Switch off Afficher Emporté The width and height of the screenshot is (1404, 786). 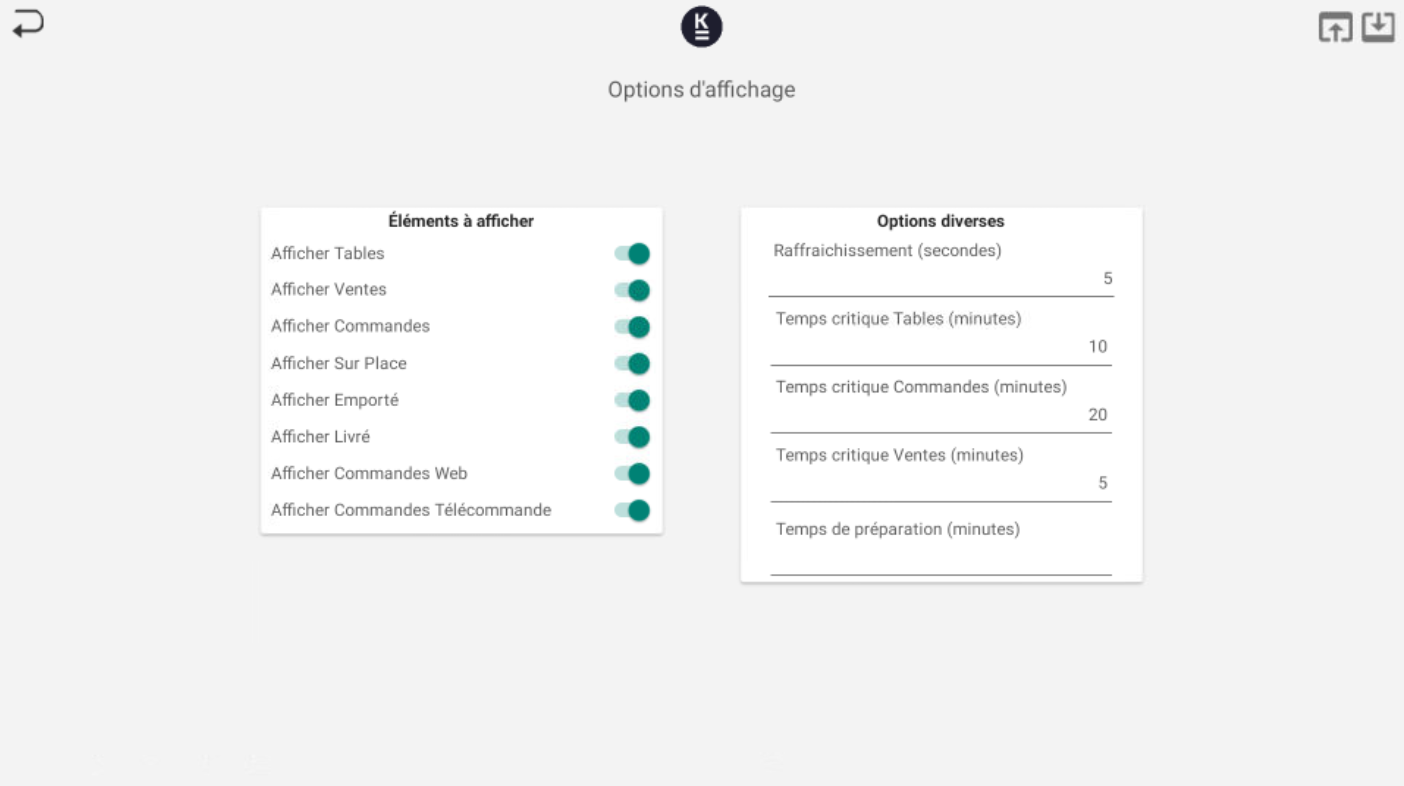tap(632, 400)
